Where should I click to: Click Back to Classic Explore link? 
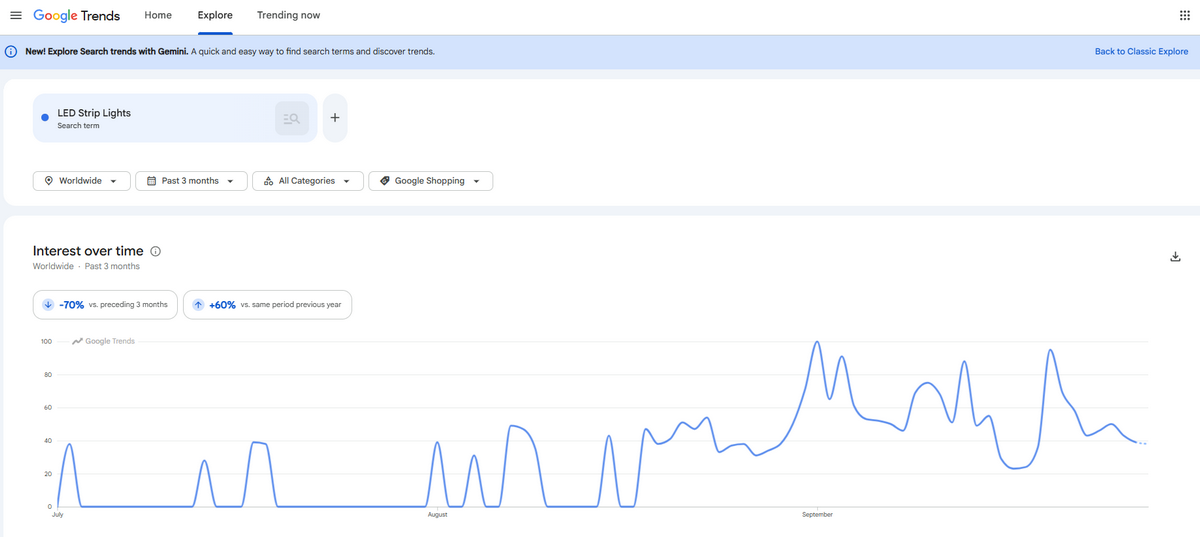(x=1141, y=51)
